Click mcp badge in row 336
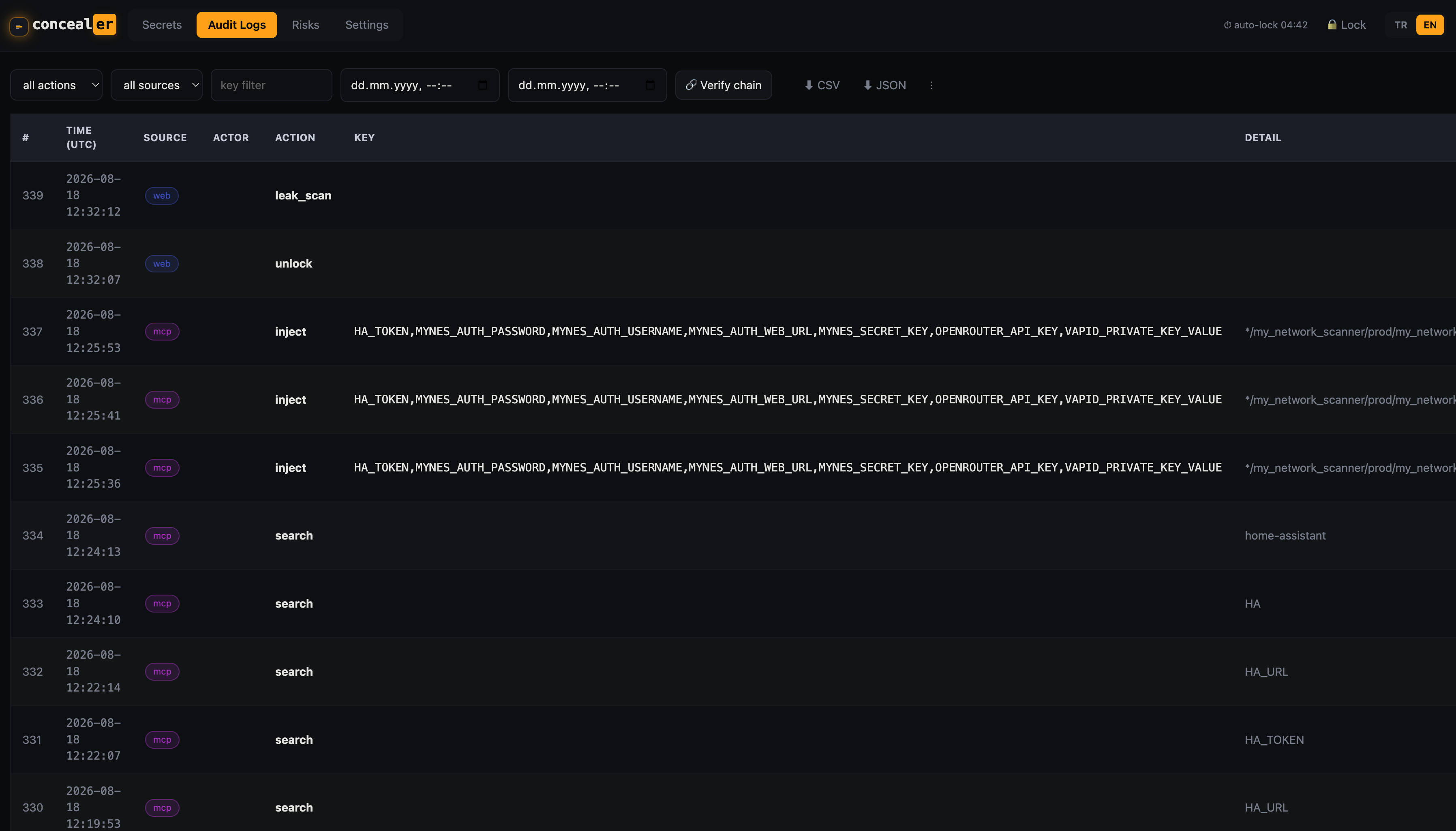This screenshot has width=1456, height=831. tap(162, 400)
